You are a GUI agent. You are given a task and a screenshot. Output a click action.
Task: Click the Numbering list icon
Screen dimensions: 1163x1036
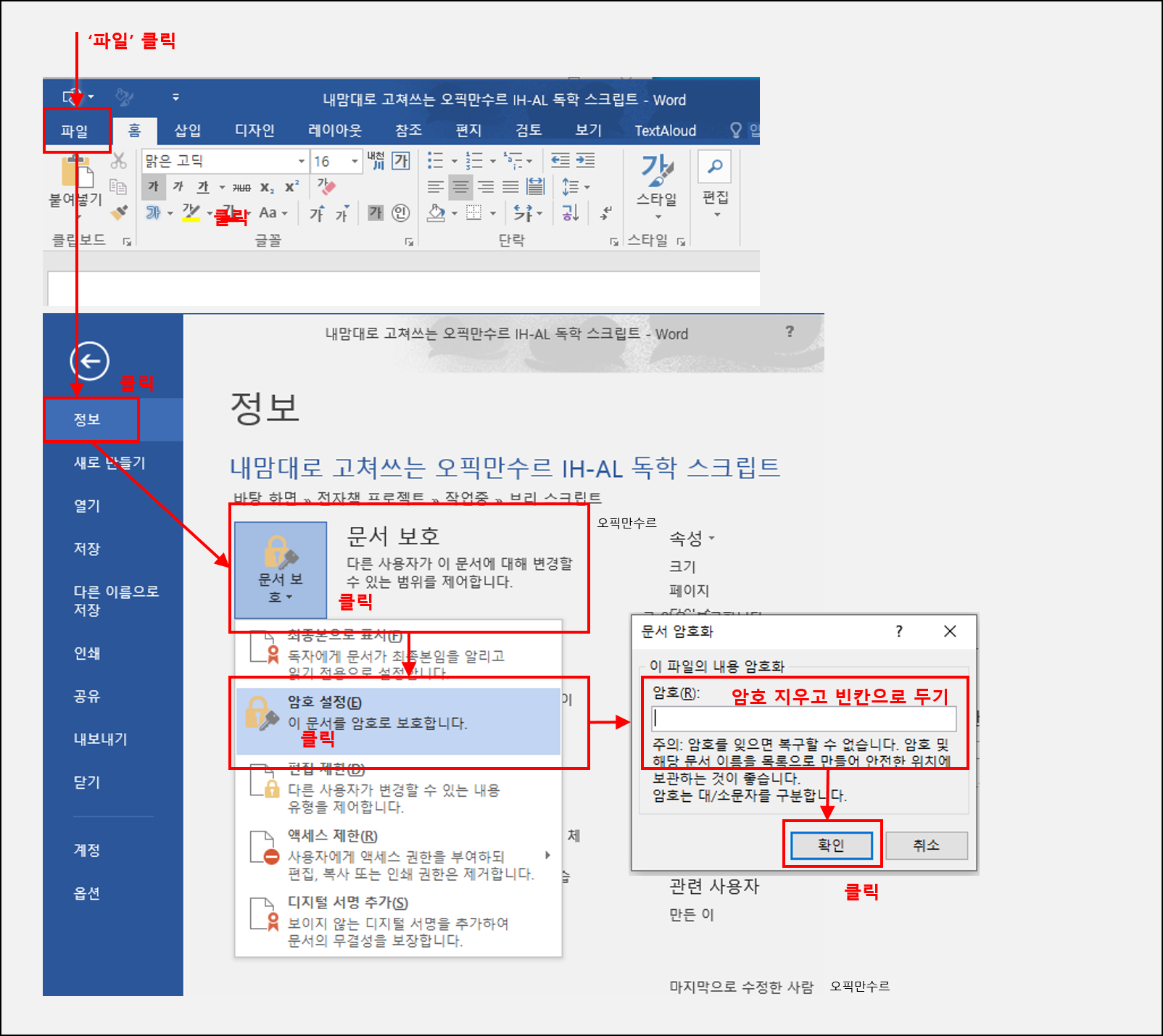point(473,160)
